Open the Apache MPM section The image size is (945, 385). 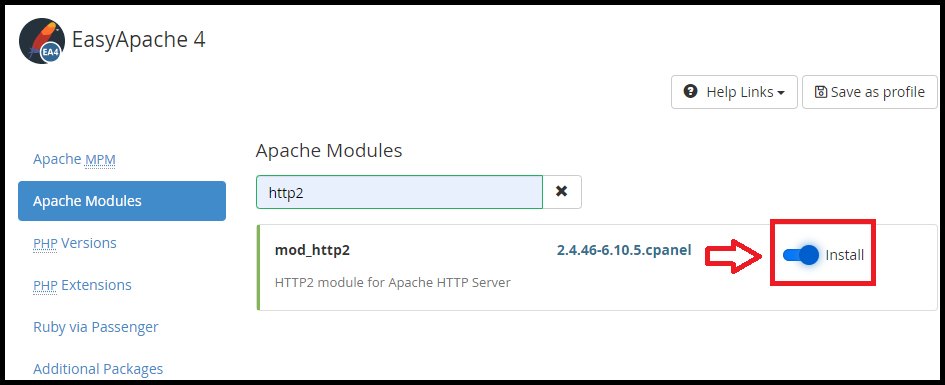(x=74, y=159)
